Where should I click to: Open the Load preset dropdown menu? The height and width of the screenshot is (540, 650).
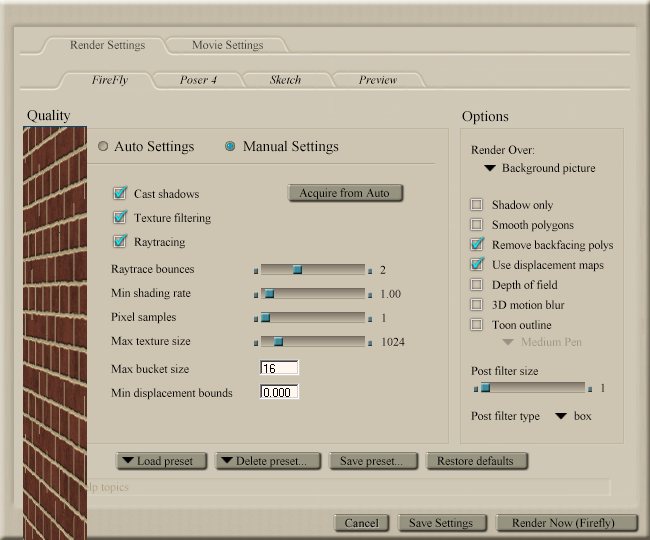162,461
